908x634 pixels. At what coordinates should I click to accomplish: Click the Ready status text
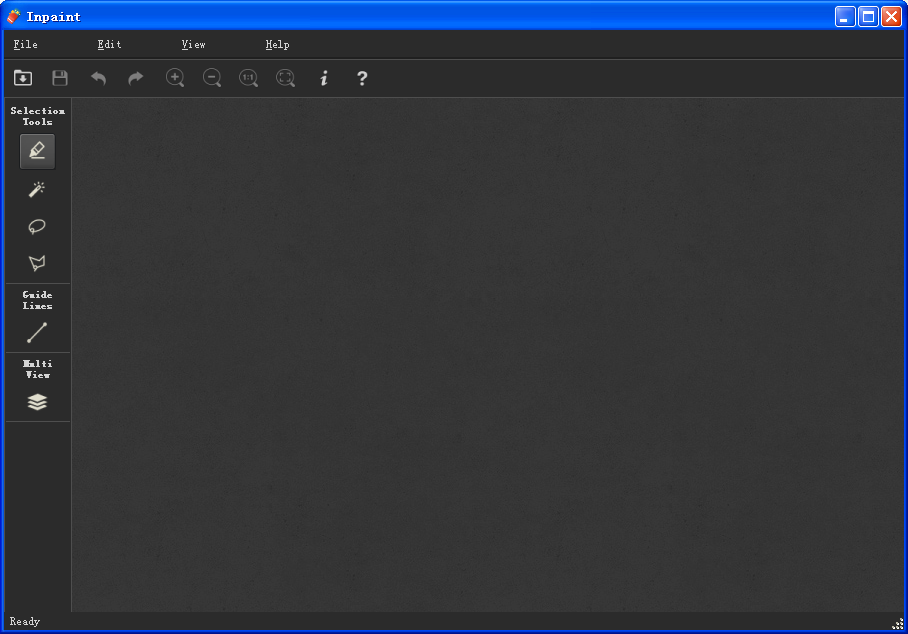[25, 621]
